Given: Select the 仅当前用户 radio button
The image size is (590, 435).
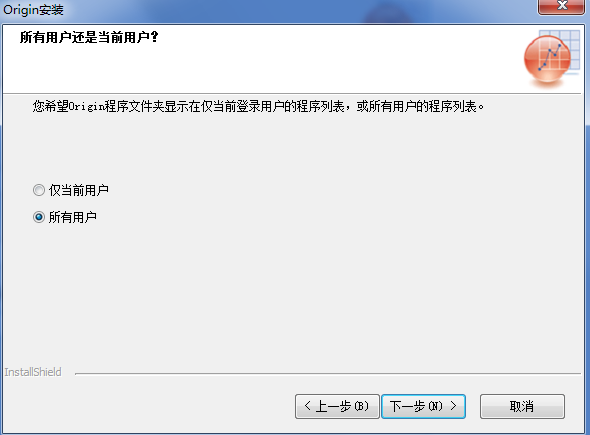Looking at the screenshot, I should 39,190.
